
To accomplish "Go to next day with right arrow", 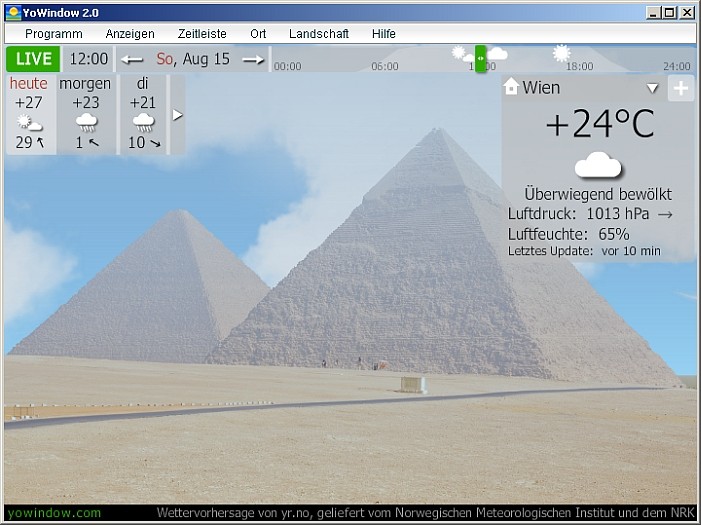I will 253,60.
